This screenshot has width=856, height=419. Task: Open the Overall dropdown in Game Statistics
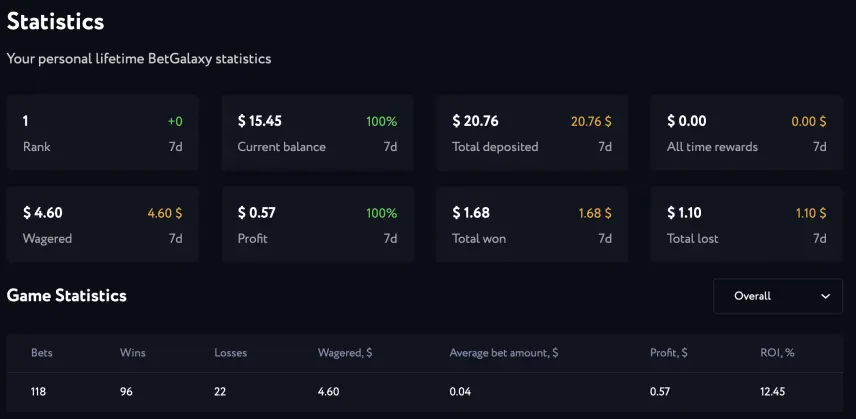pyautogui.click(x=777, y=296)
